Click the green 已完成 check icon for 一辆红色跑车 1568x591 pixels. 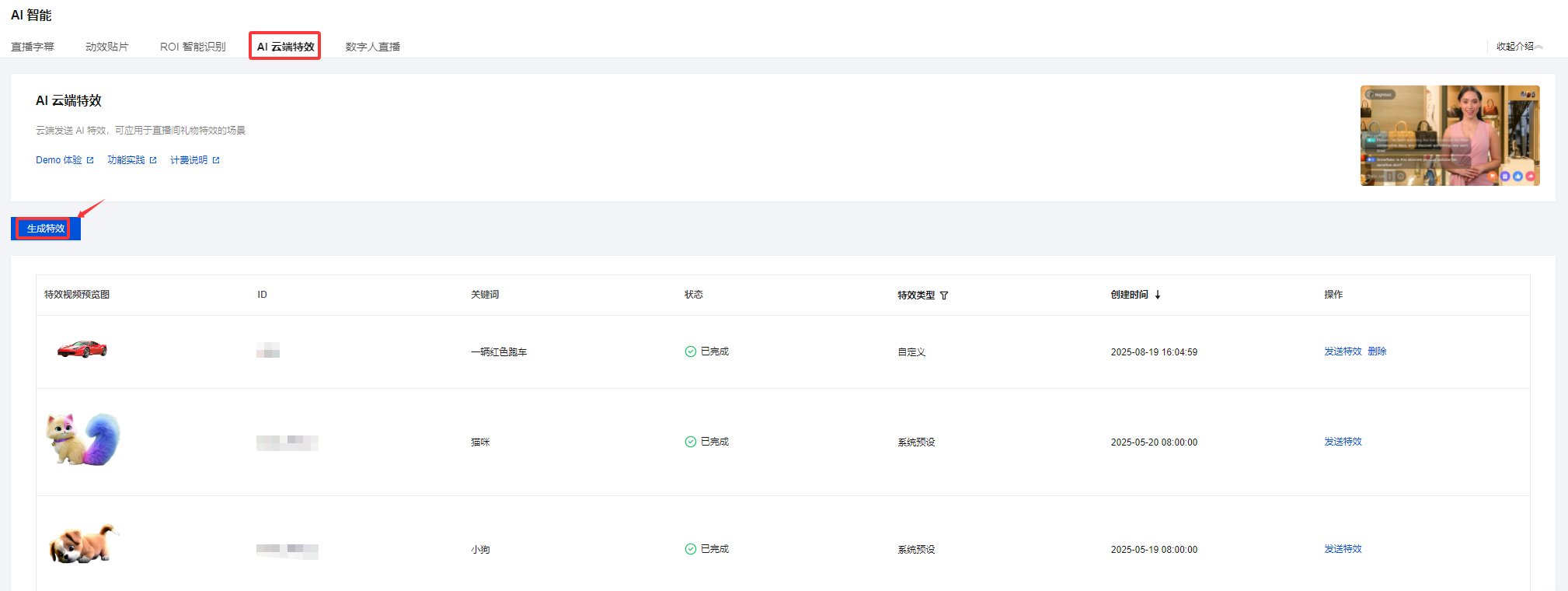[x=690, y=351]
